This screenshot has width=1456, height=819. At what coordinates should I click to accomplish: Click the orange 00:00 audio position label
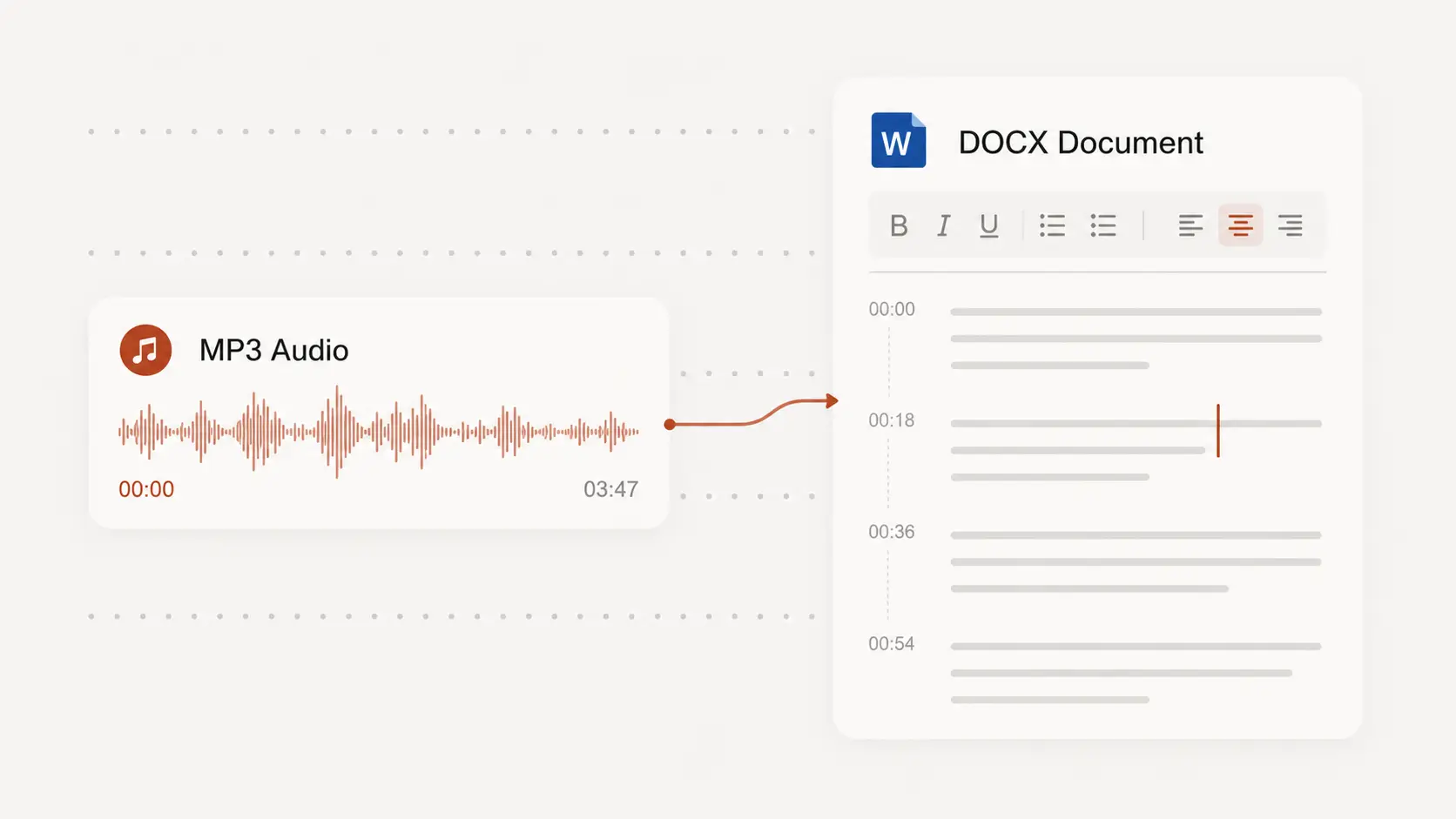146,489
